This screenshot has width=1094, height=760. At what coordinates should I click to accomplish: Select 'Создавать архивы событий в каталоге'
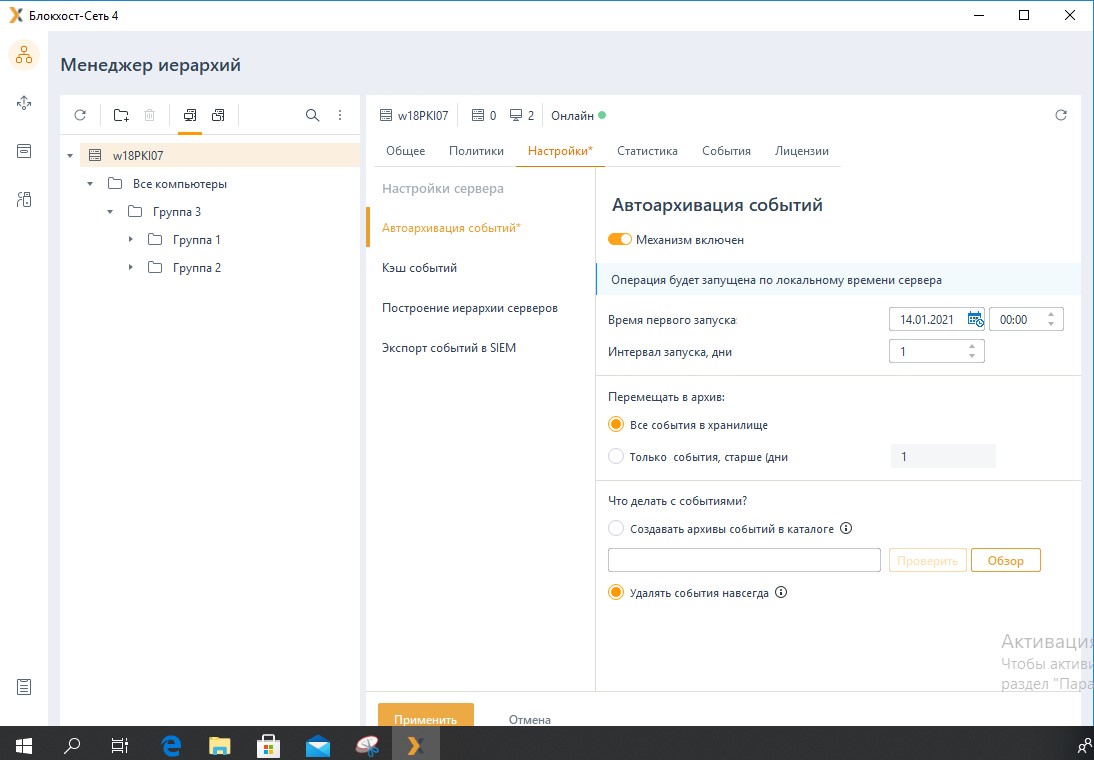615,528
